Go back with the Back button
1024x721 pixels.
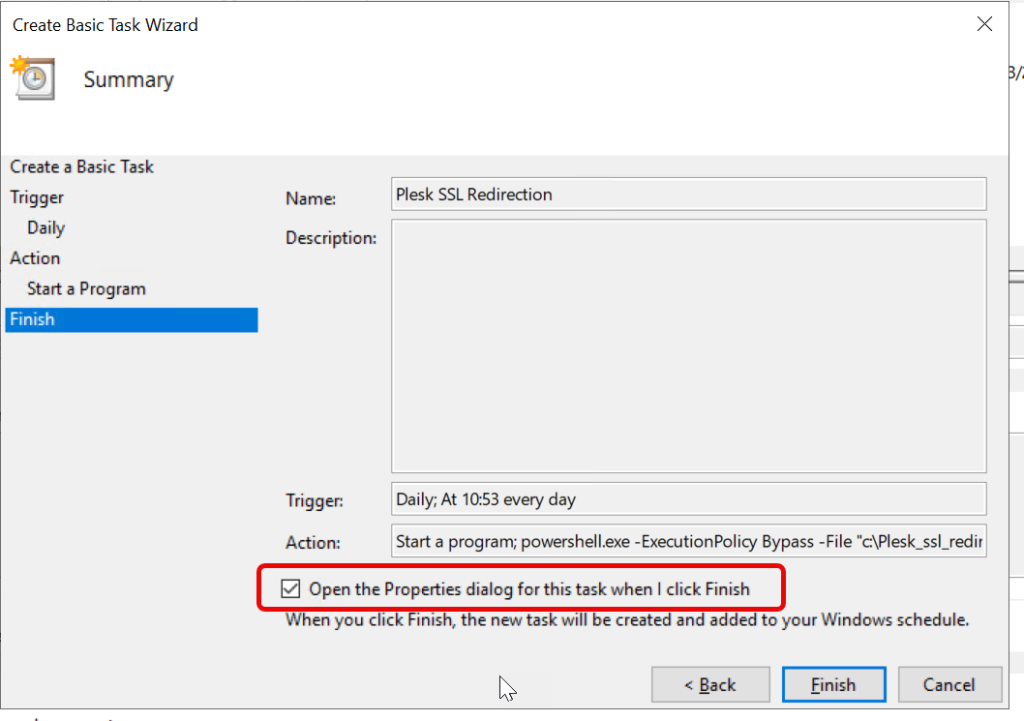point(710,684)
